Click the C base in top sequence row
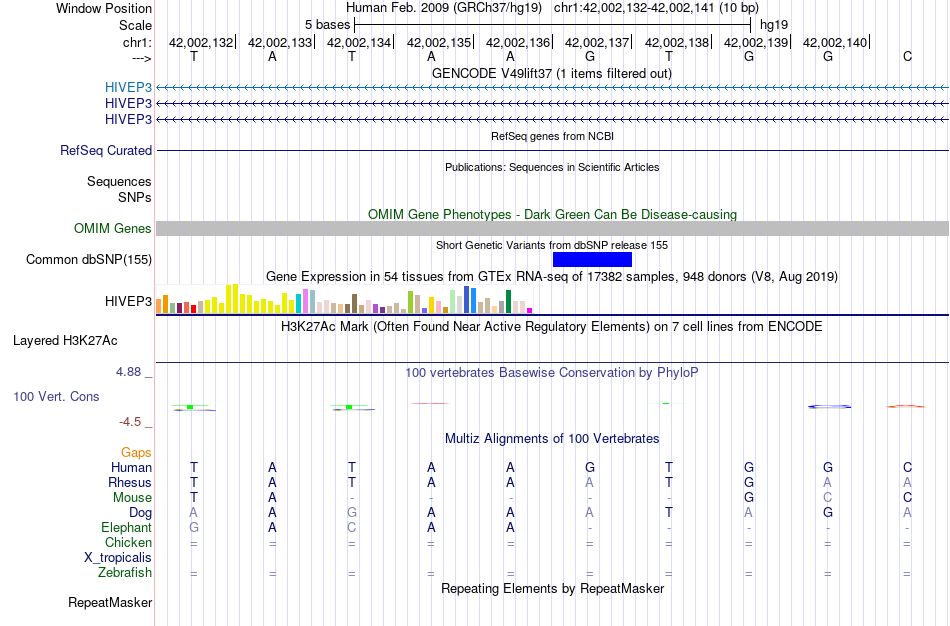 pos(907,56)
